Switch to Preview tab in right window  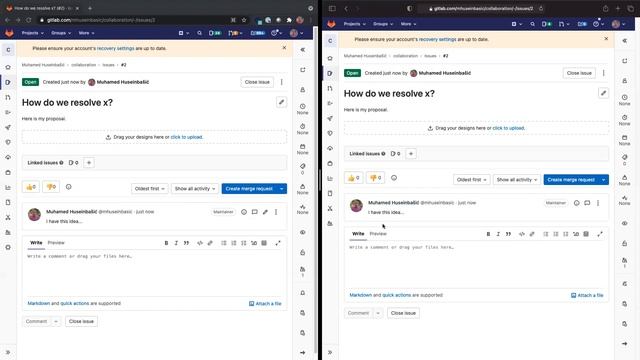pos(378,233)
